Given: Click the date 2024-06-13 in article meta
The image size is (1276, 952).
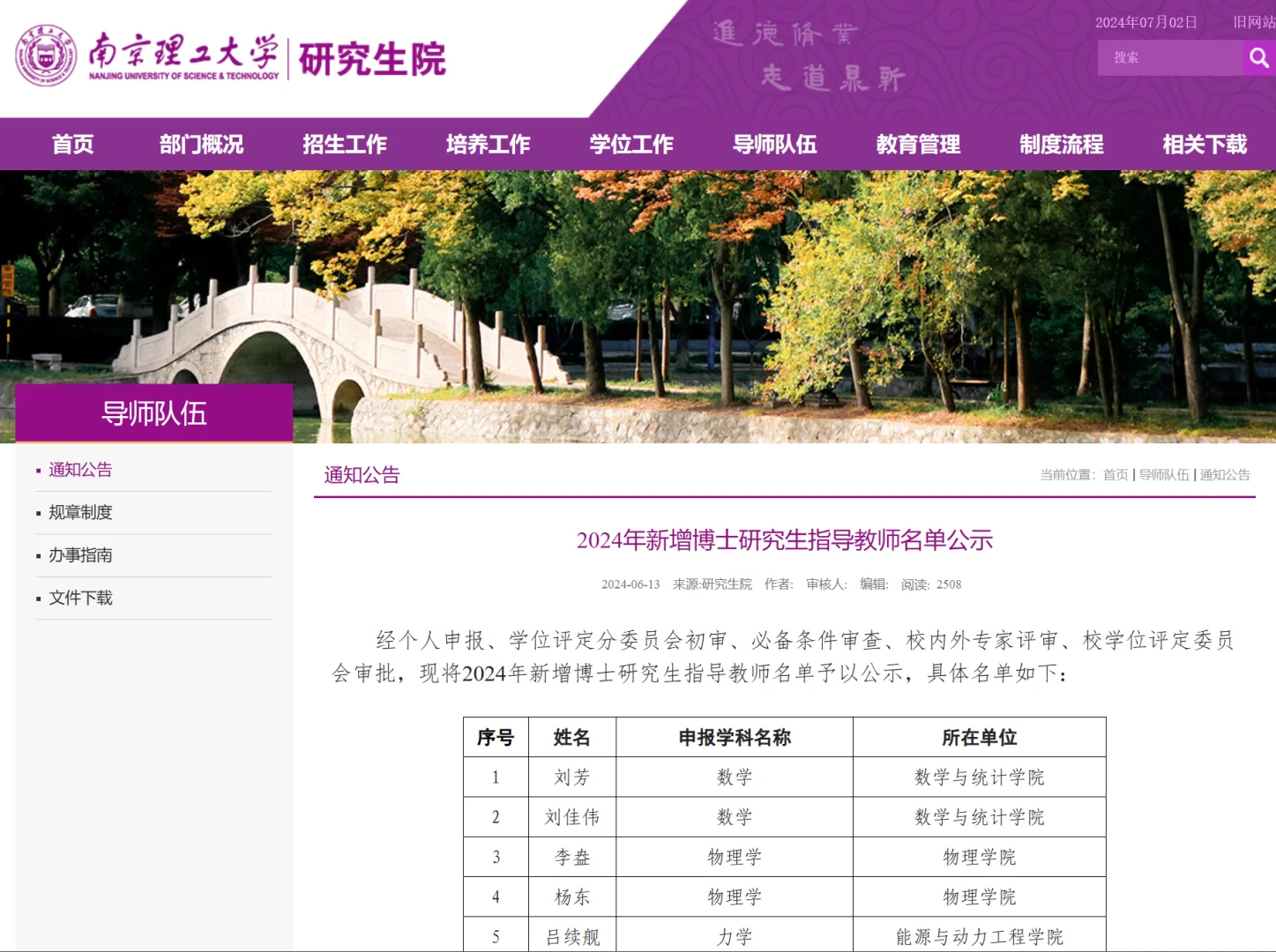Looking at the screenshot, I should (x=631, y=584).
